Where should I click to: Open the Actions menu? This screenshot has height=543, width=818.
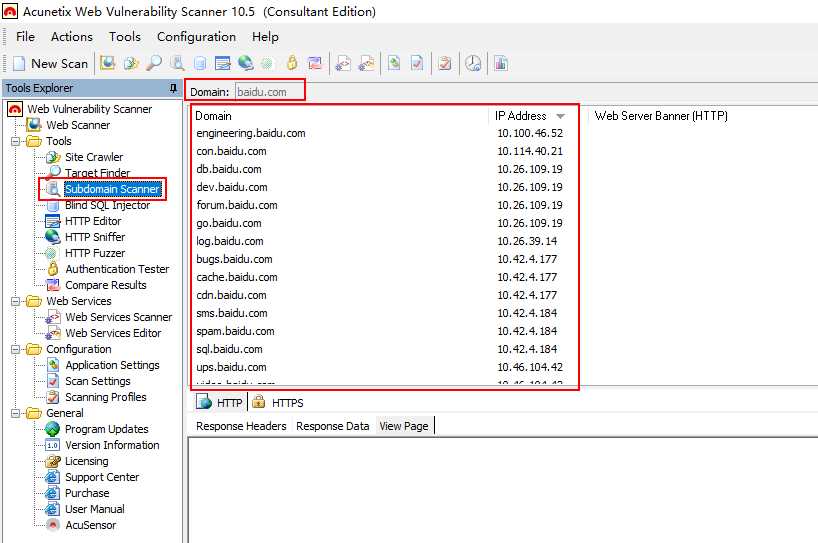[x=71, y=37]
